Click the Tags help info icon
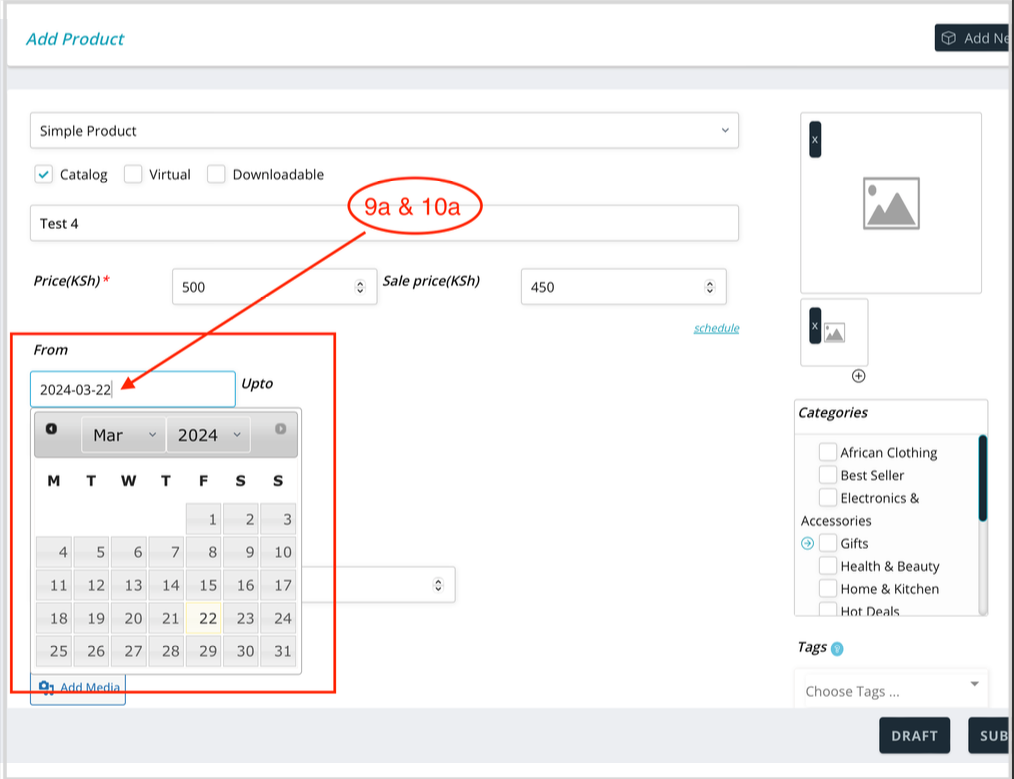This screenshot has height=779, width=1014. pyautogui.click(x=837, y=649)
